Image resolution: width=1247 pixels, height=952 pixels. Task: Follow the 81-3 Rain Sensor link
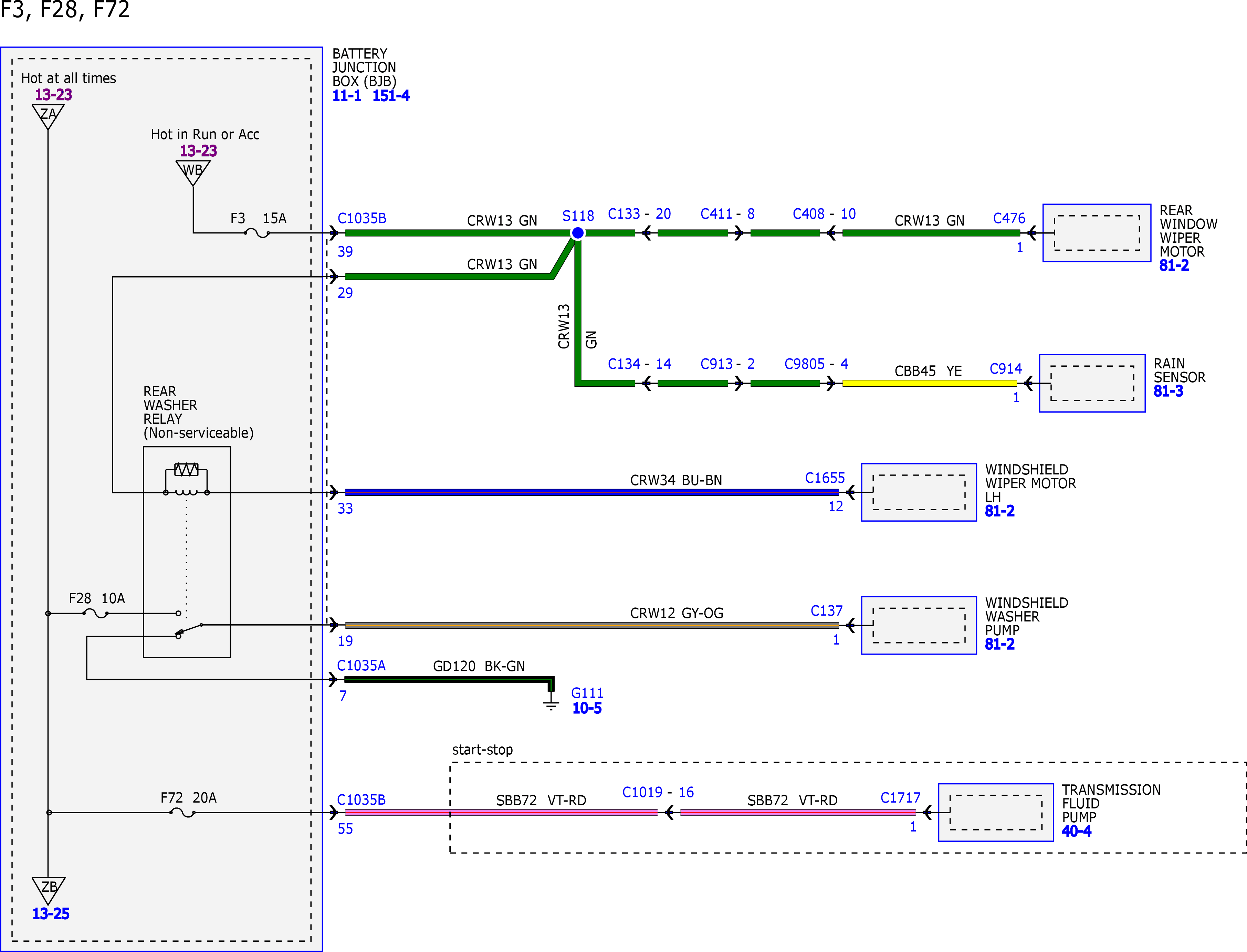1168,391
